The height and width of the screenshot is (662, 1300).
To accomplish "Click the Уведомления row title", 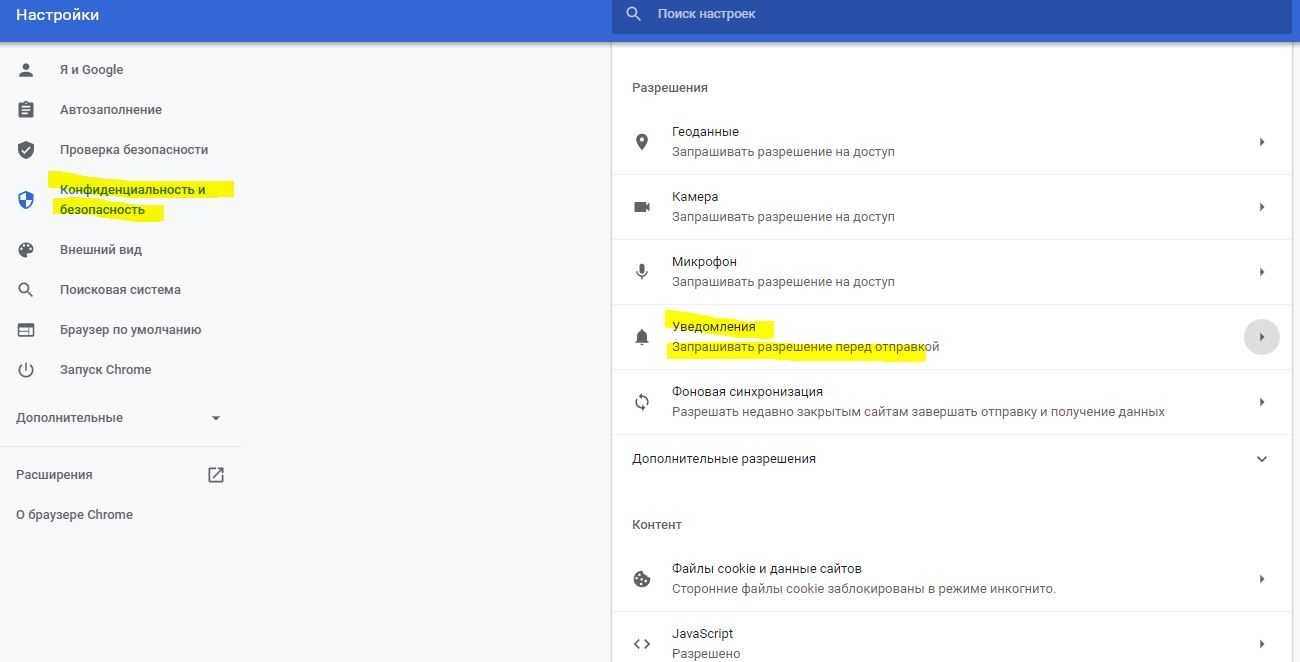I will pyautogui.click(x=714, y=327).
